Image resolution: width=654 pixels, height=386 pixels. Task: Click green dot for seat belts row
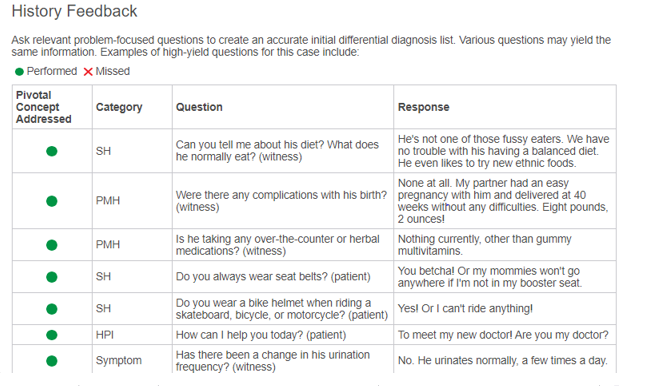click(52, 277)
